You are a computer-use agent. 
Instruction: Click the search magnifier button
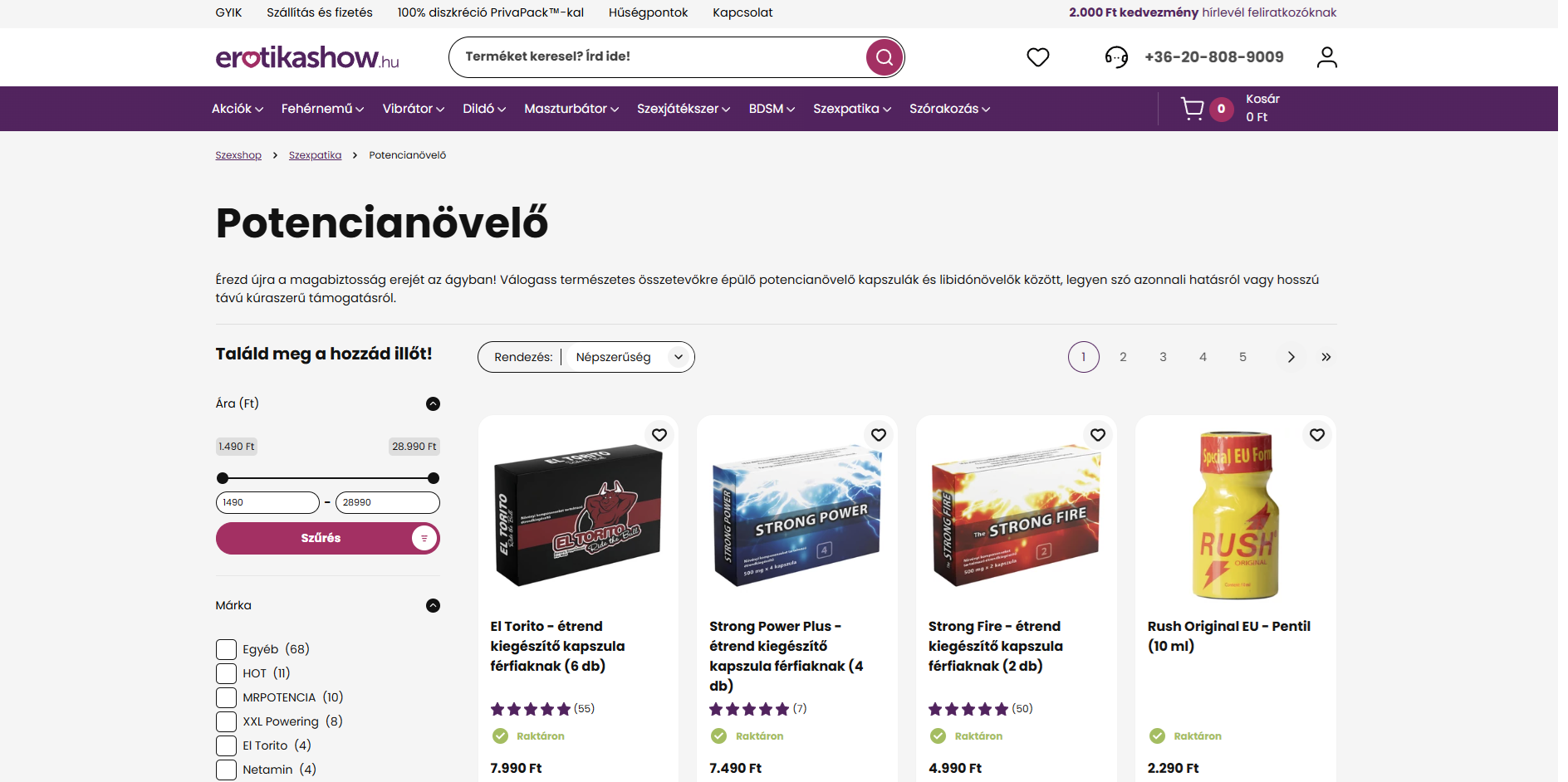click(884, 57)
